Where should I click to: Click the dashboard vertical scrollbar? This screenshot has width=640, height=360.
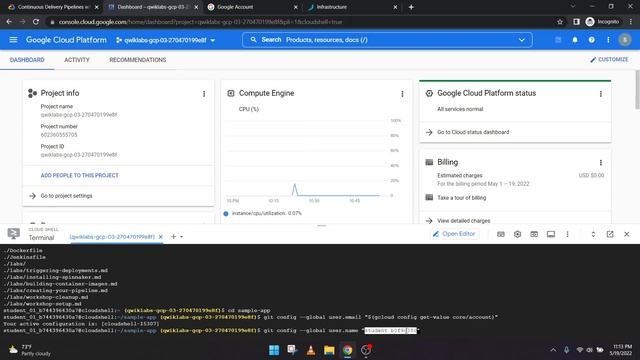[637, 90]
